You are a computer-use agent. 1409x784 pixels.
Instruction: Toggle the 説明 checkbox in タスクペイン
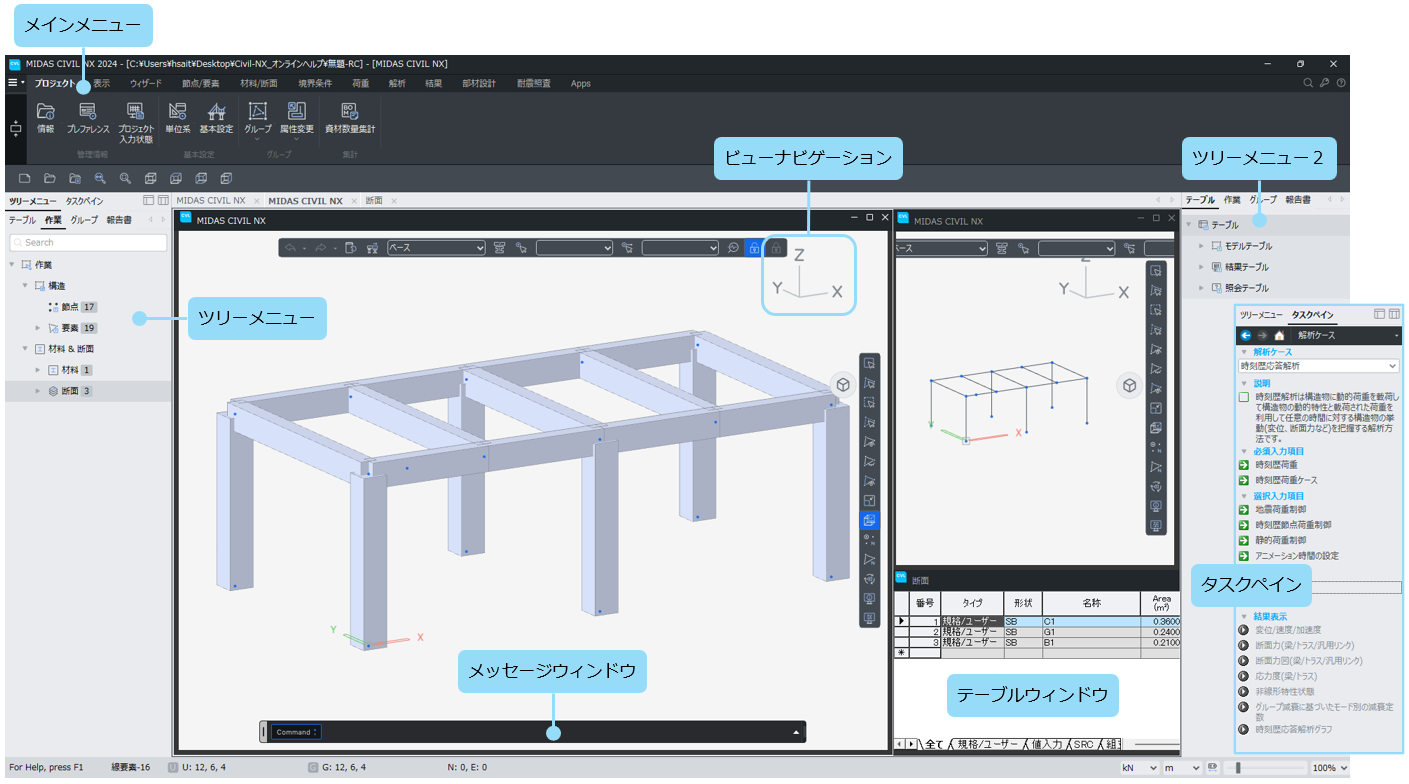(x=1243, y=398)
